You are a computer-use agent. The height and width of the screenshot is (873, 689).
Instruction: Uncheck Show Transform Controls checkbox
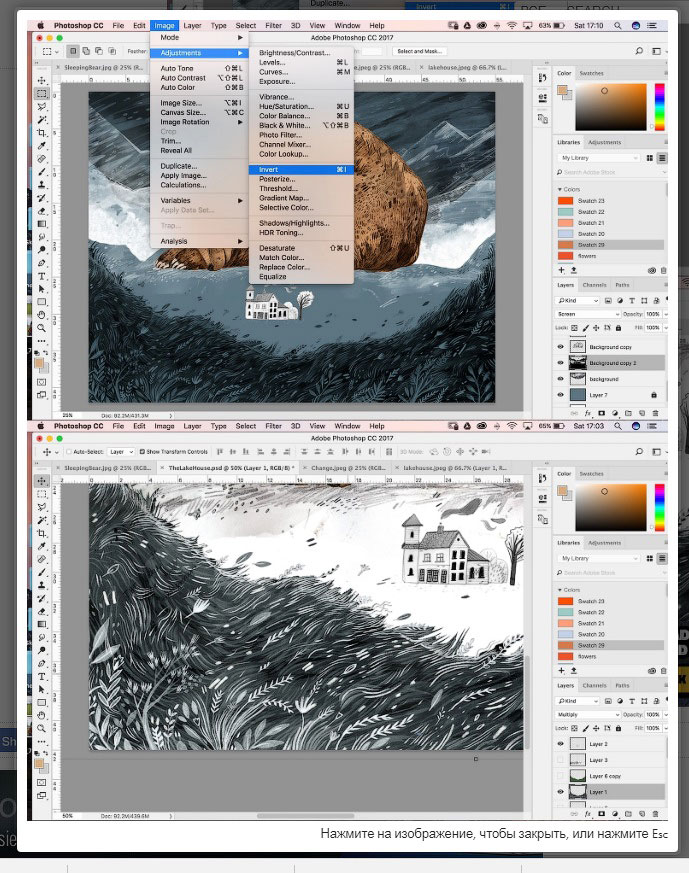[x=142, y=452]
